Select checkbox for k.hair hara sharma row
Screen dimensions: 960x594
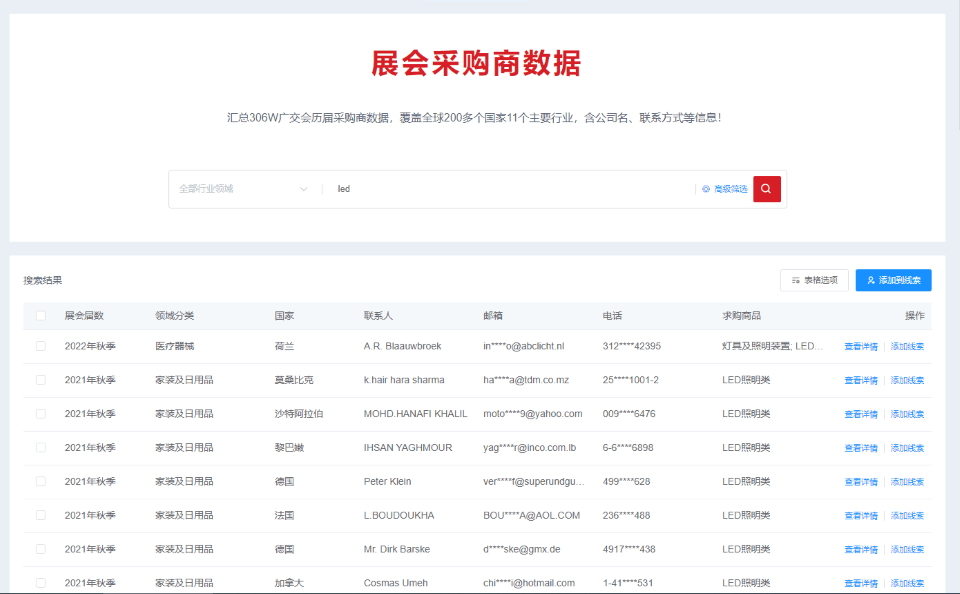click(41, 380)
